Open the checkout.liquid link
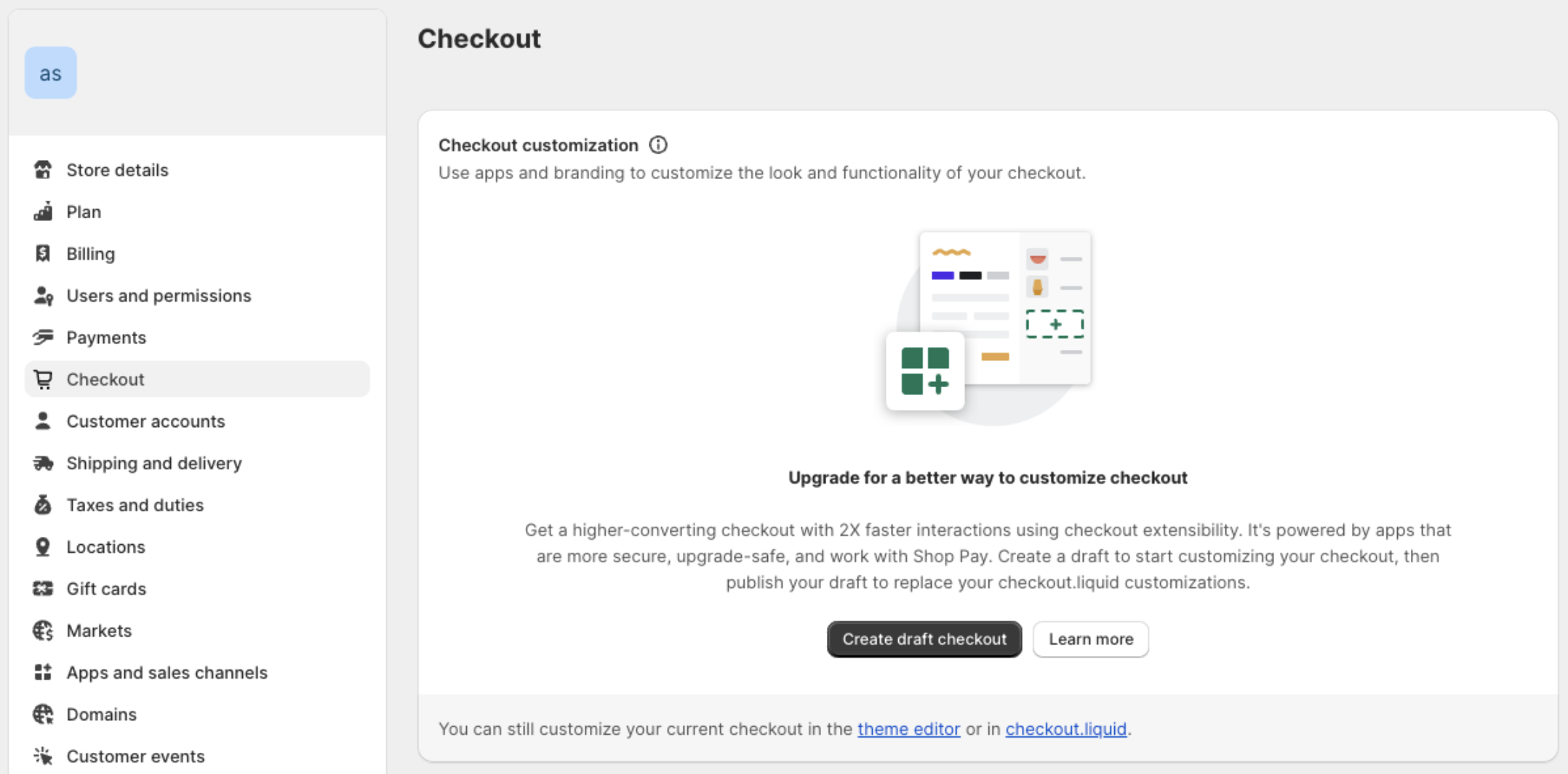The height and width of the screenshot is (774, 1568). (1065, 729)
